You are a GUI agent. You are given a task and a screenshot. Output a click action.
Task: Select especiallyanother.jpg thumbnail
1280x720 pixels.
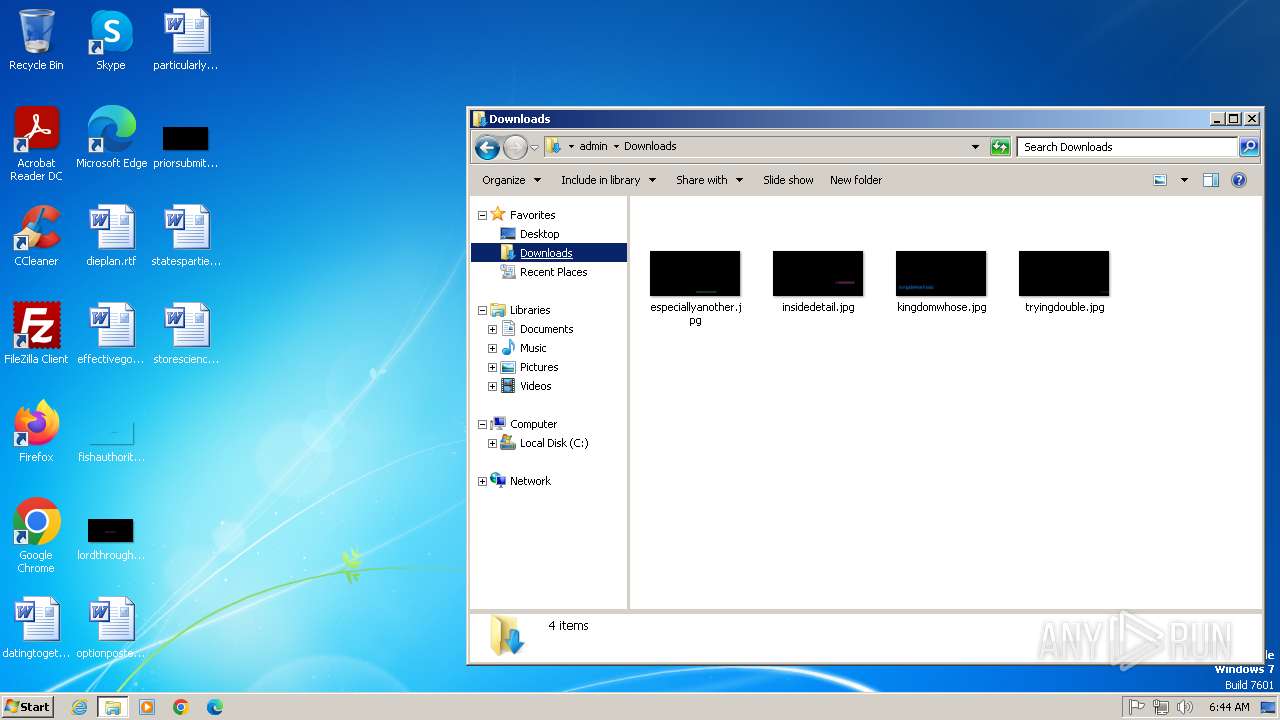point(695,288)
